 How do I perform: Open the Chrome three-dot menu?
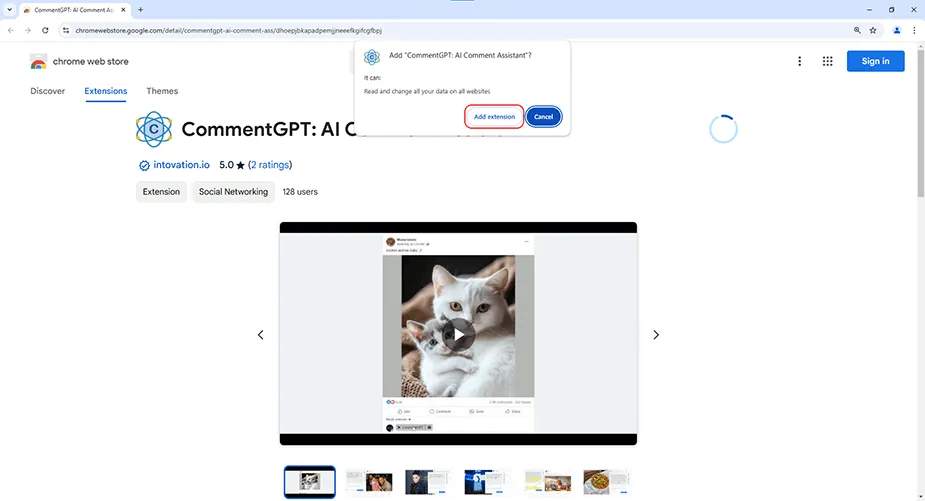914,30
